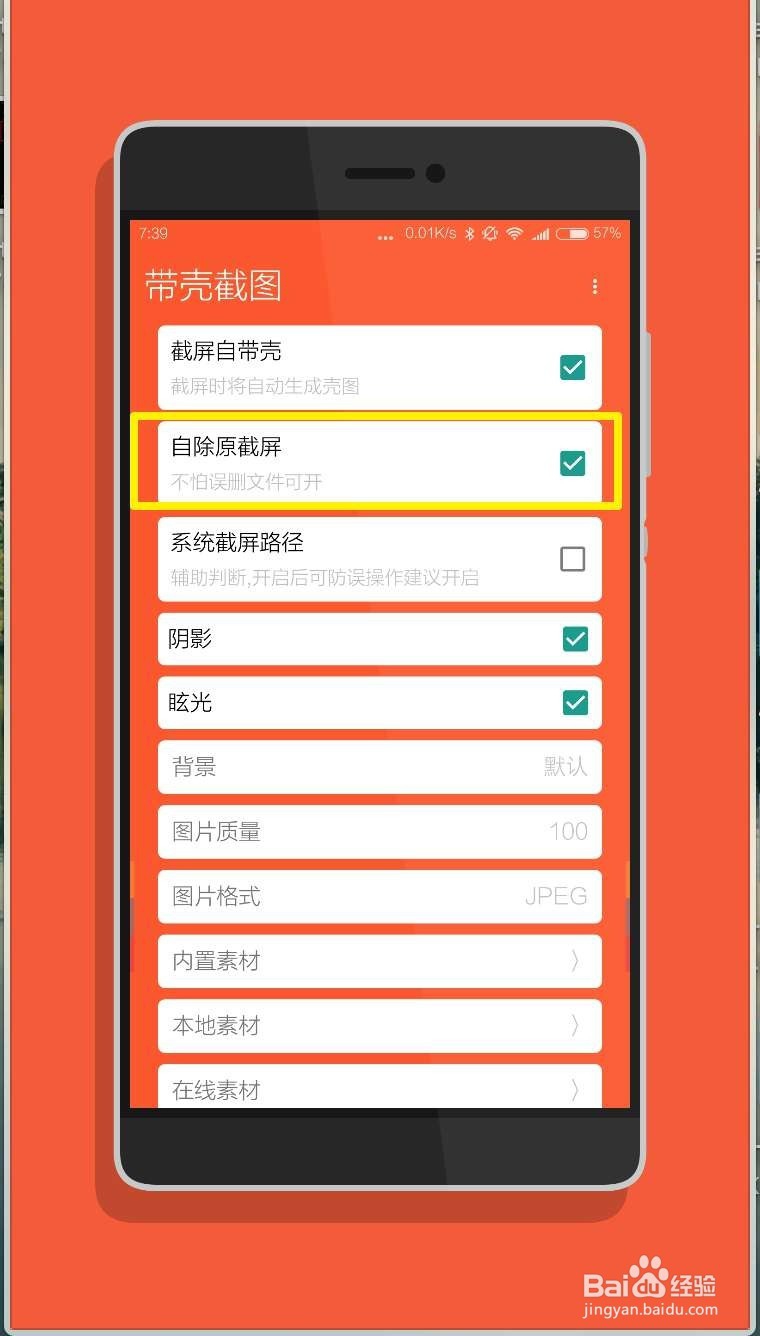Screen dimensions: 760x1336
Task: Change the 图片格式 JPEG option
Action: [380, 896]
